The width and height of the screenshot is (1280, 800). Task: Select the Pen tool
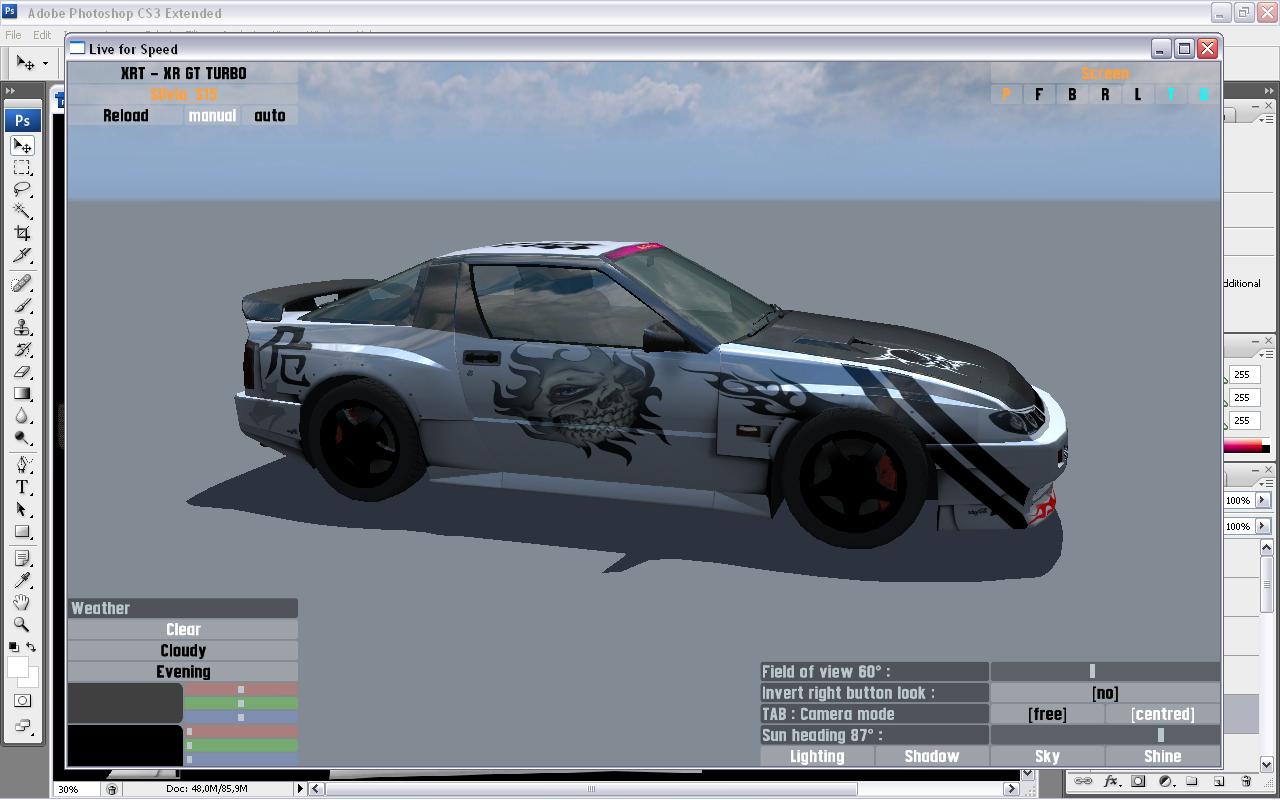point(22,465)
